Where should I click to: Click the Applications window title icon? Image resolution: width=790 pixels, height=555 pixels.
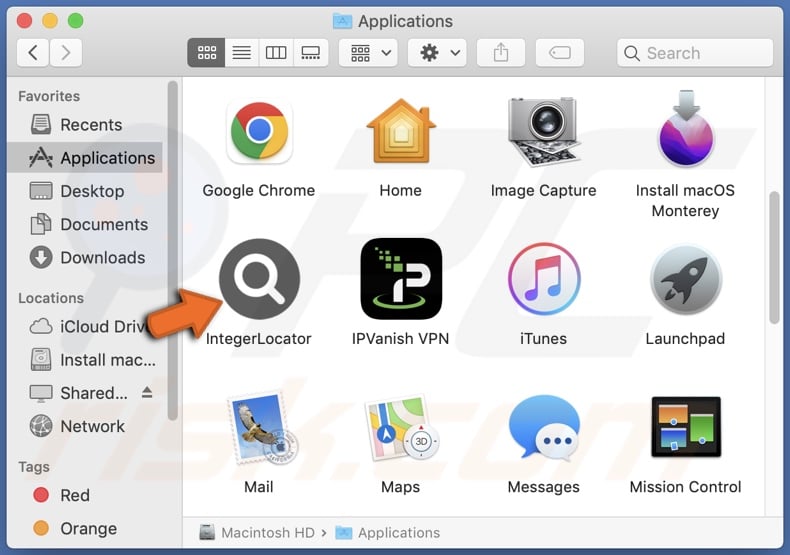pyautogui.click(x=343, y=21)
